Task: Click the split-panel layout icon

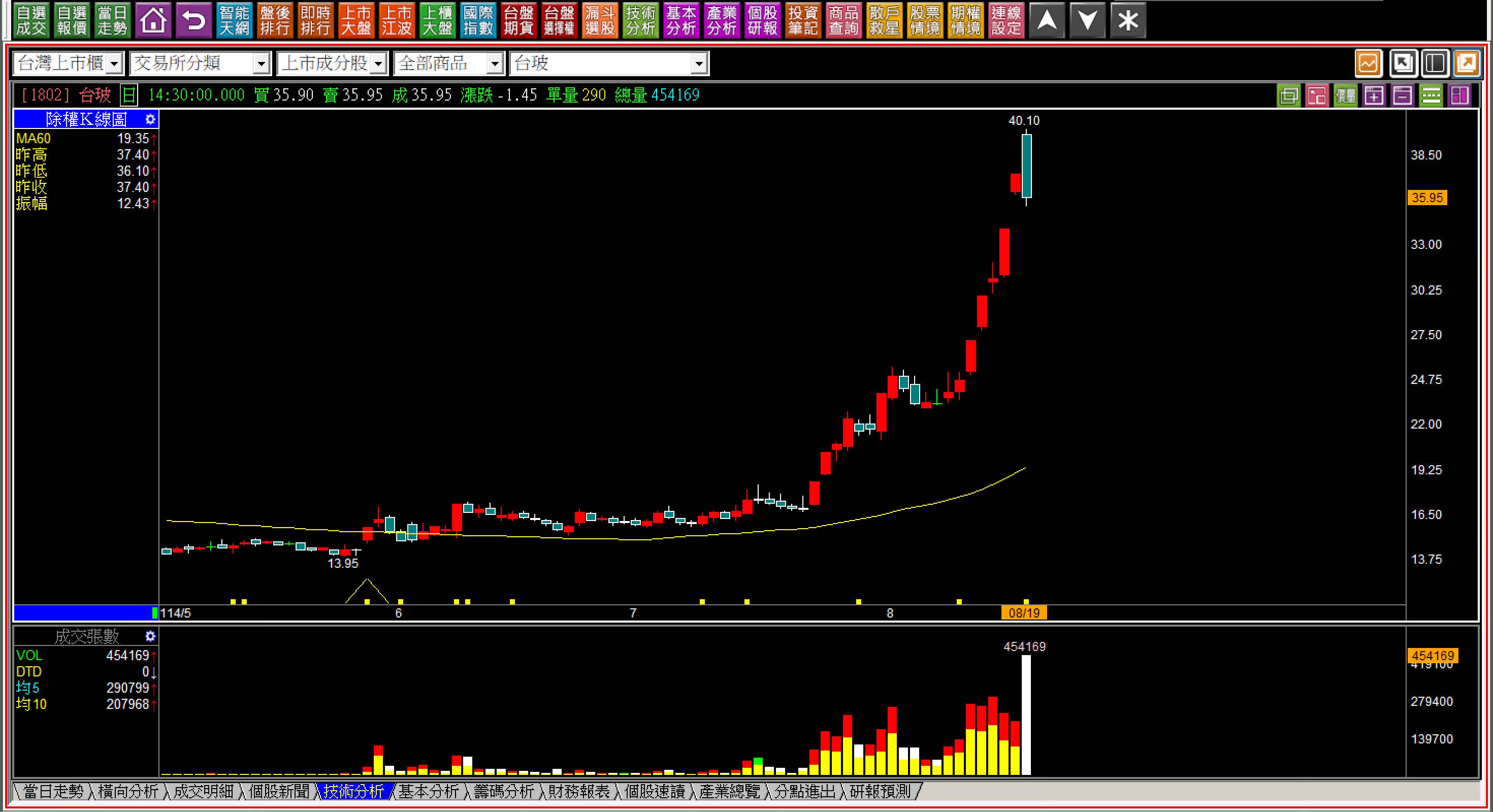Action: click(1435, 63)
